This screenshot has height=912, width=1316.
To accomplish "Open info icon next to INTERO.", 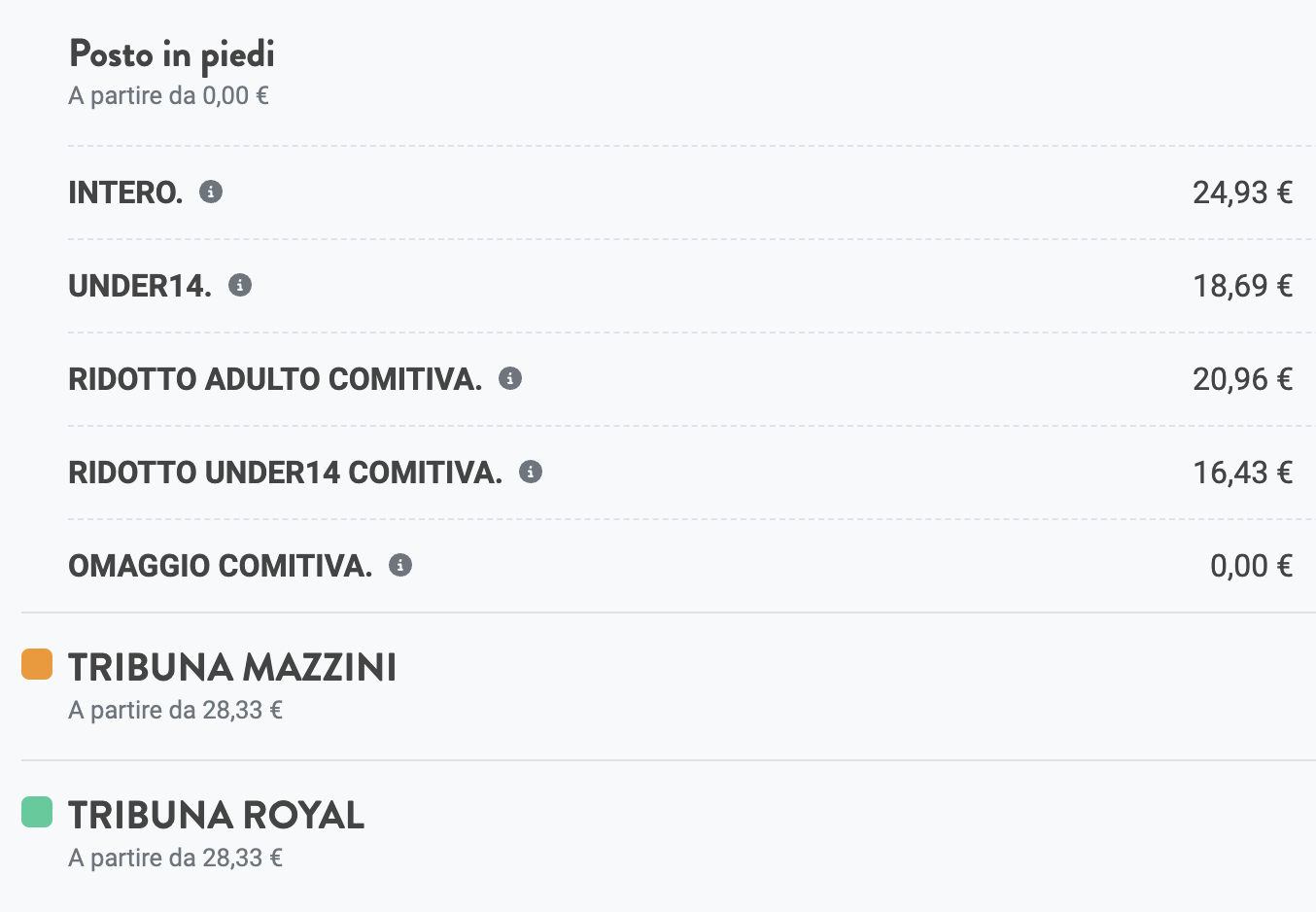I will coord(211,192).
